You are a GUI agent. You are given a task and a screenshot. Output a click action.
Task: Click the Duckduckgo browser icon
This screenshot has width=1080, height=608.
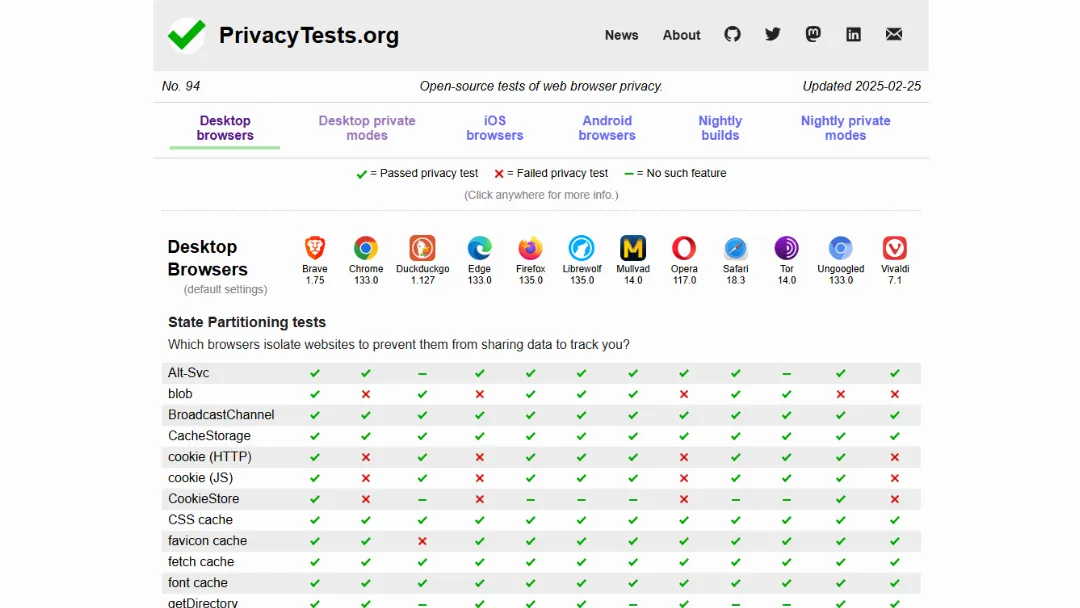[422, 248]
